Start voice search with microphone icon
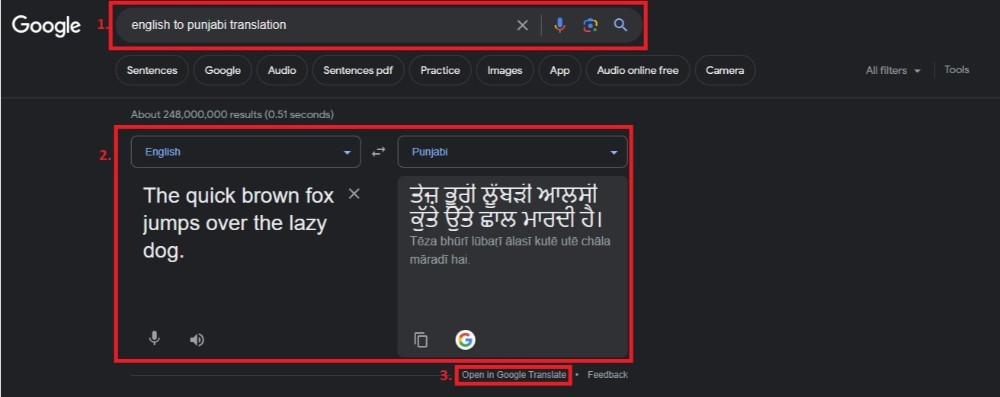The width and height of the screenshot is (1000, 397). [559, 25]
